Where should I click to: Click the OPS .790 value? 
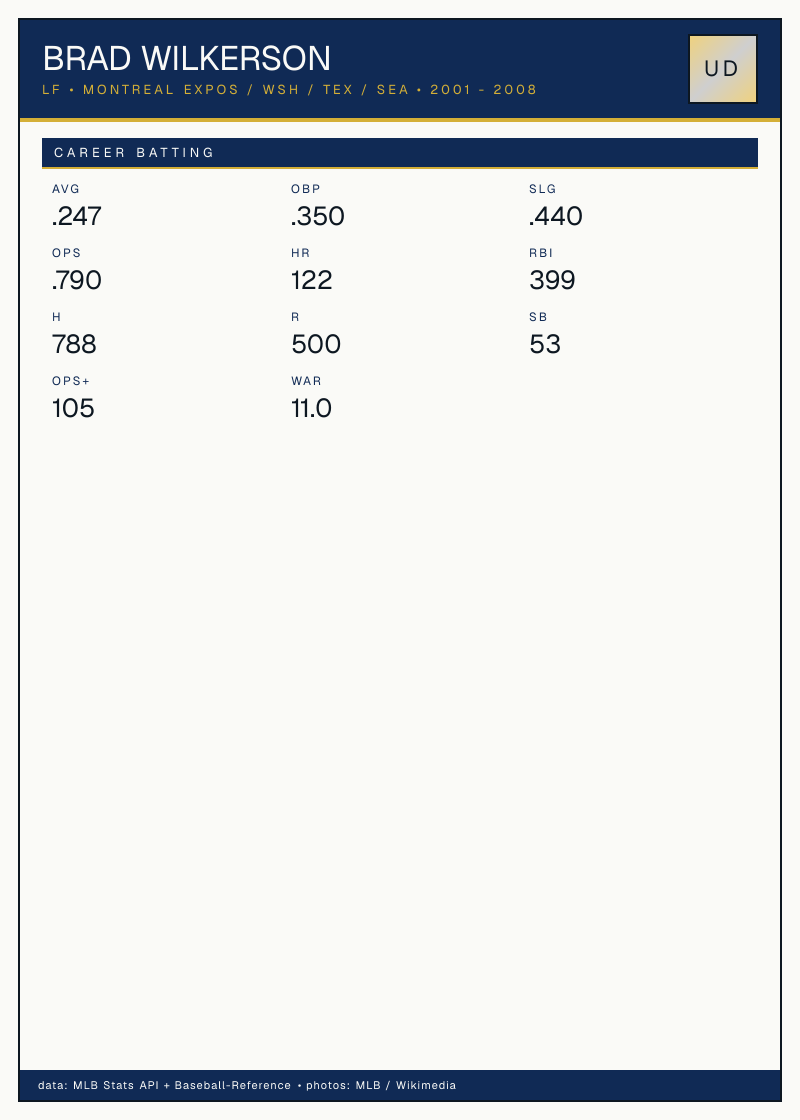76,280
